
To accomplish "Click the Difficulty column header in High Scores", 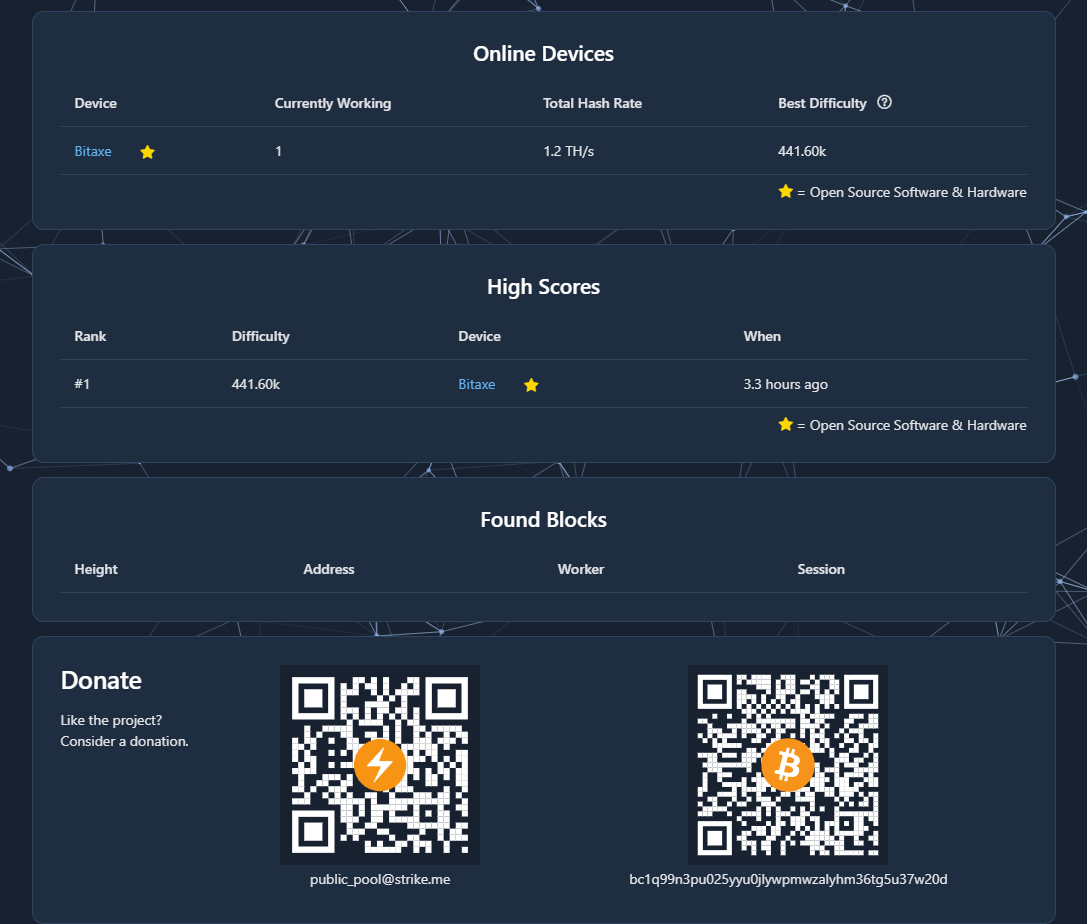I will (261, 336).
